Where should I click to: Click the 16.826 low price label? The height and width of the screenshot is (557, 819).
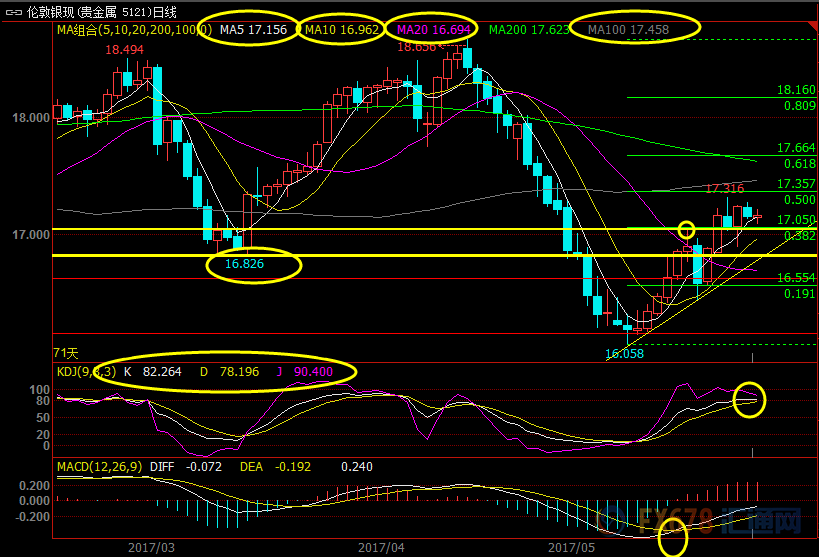coord(244,266)
